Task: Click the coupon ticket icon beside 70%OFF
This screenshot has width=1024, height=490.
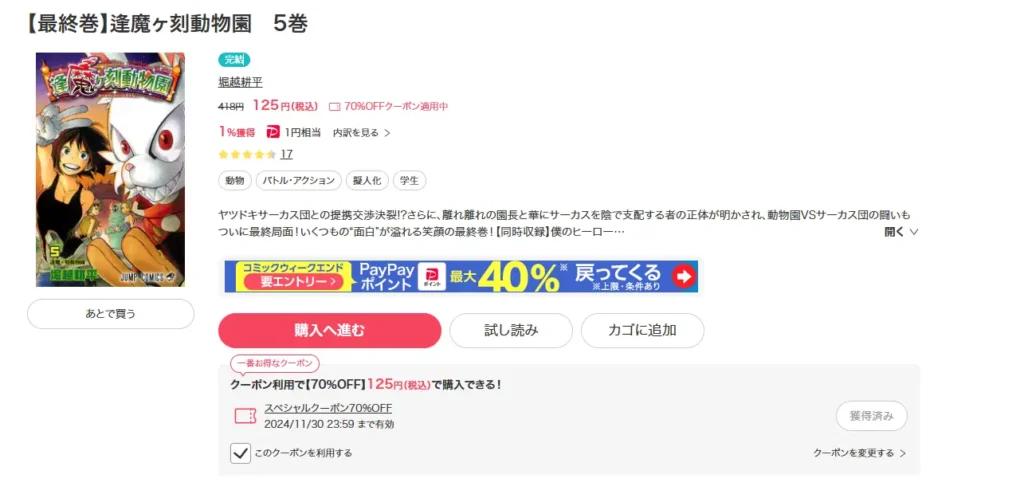Action: tap(334, 106)
